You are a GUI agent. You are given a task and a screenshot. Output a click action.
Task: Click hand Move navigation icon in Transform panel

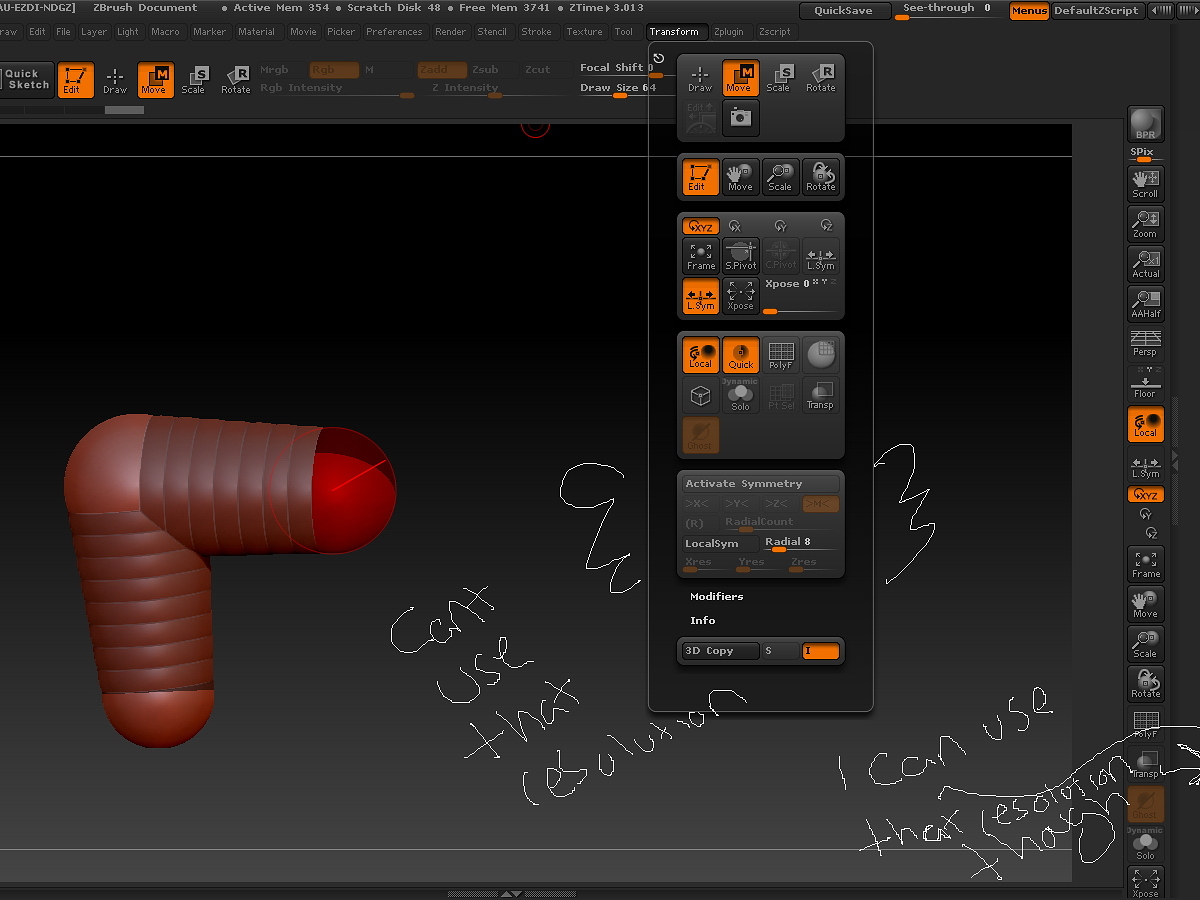(740, 177)
